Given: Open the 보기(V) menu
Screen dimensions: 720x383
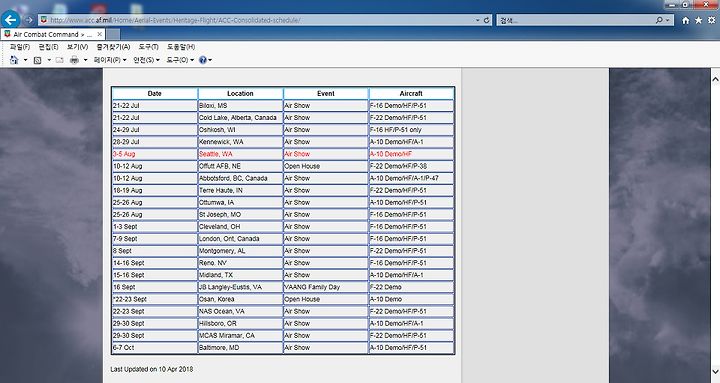Looking at the screenshot, I should tap(77, 47).
